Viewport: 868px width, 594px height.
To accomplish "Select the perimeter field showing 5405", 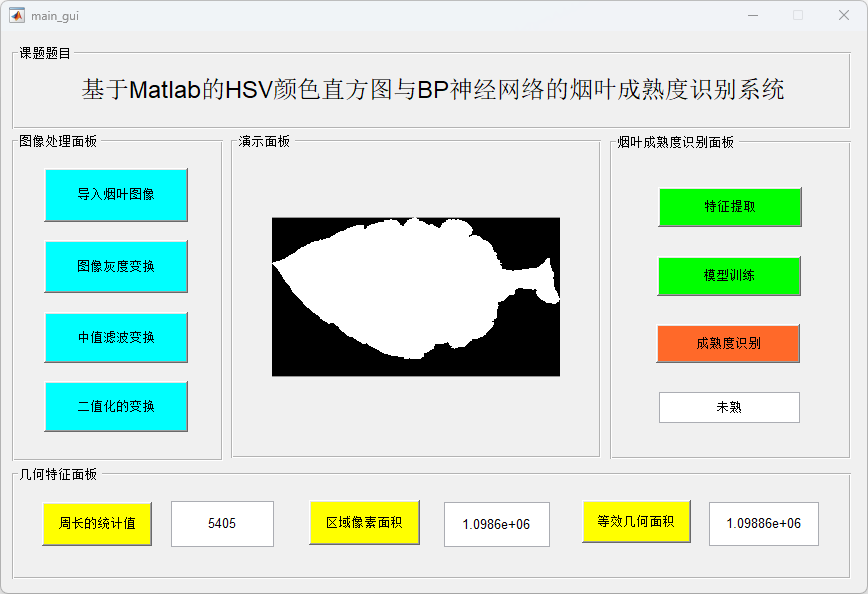I will click(222, 524).
